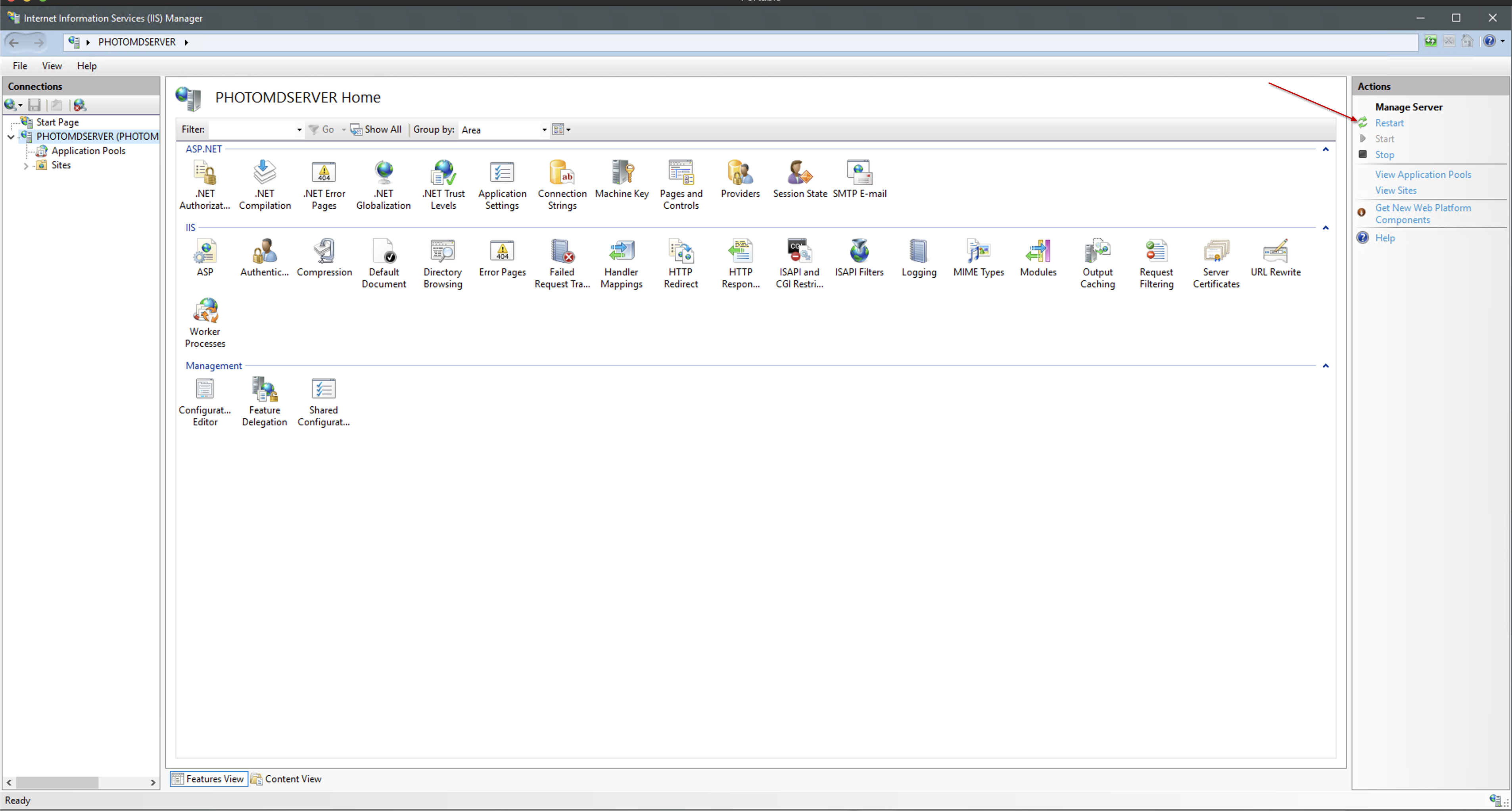Open .NET Trust Levels icon
Screen dimensions: 1512x811
pos(443,184)
